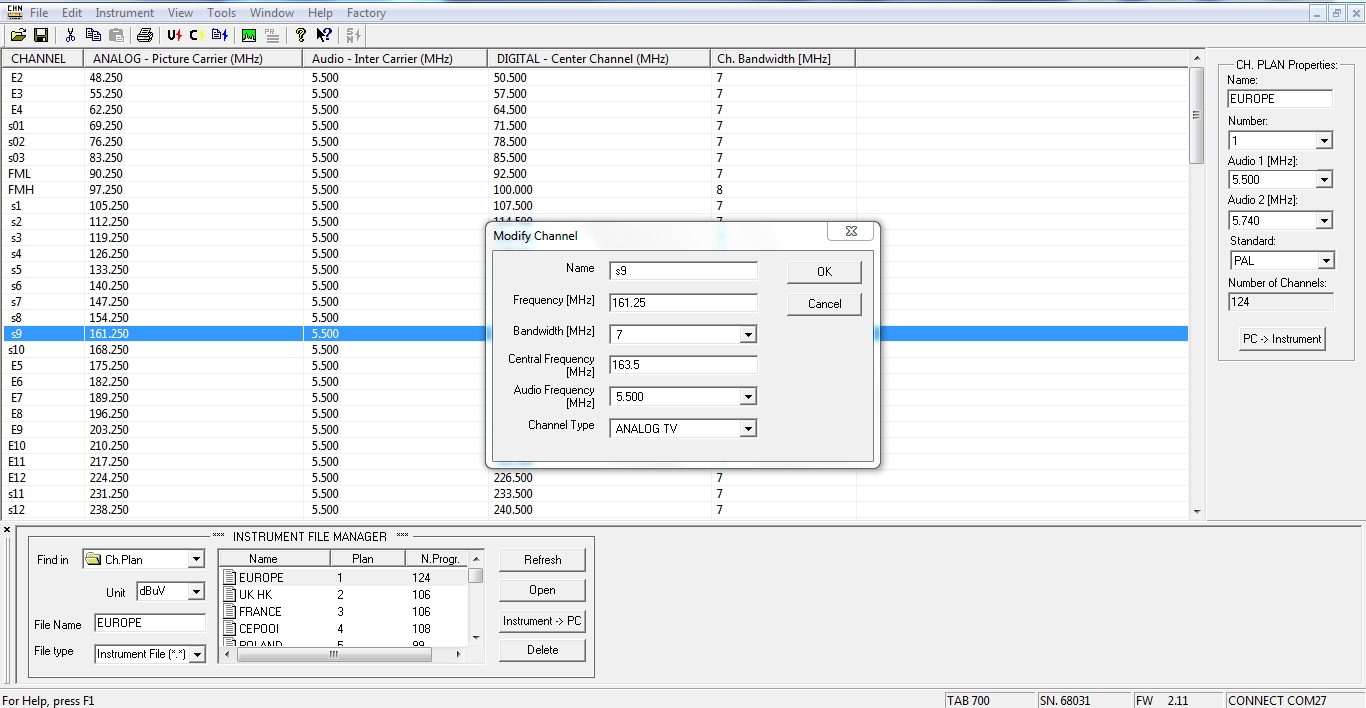Open the View menu
Screen dimensions: 1366x708
(181, 13)
